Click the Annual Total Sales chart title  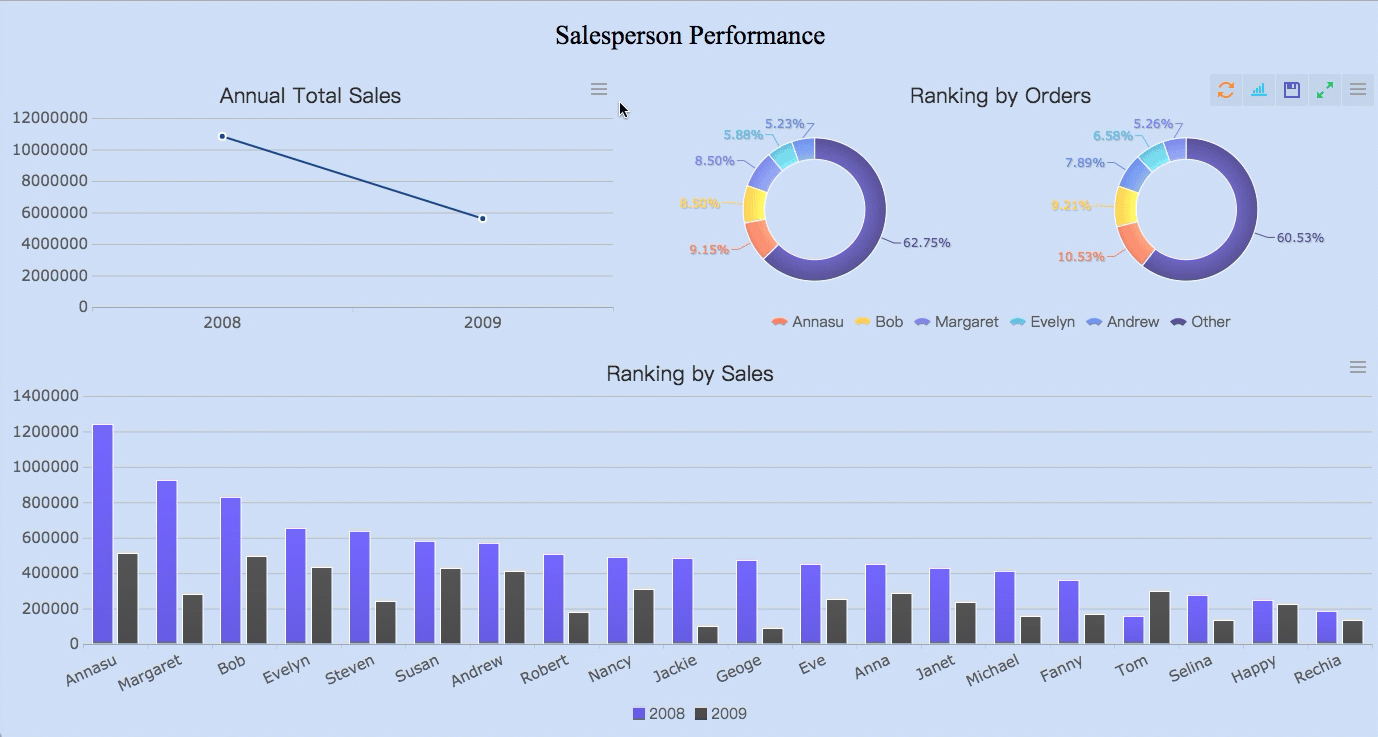pyautogui.click(x=310, y=96)
